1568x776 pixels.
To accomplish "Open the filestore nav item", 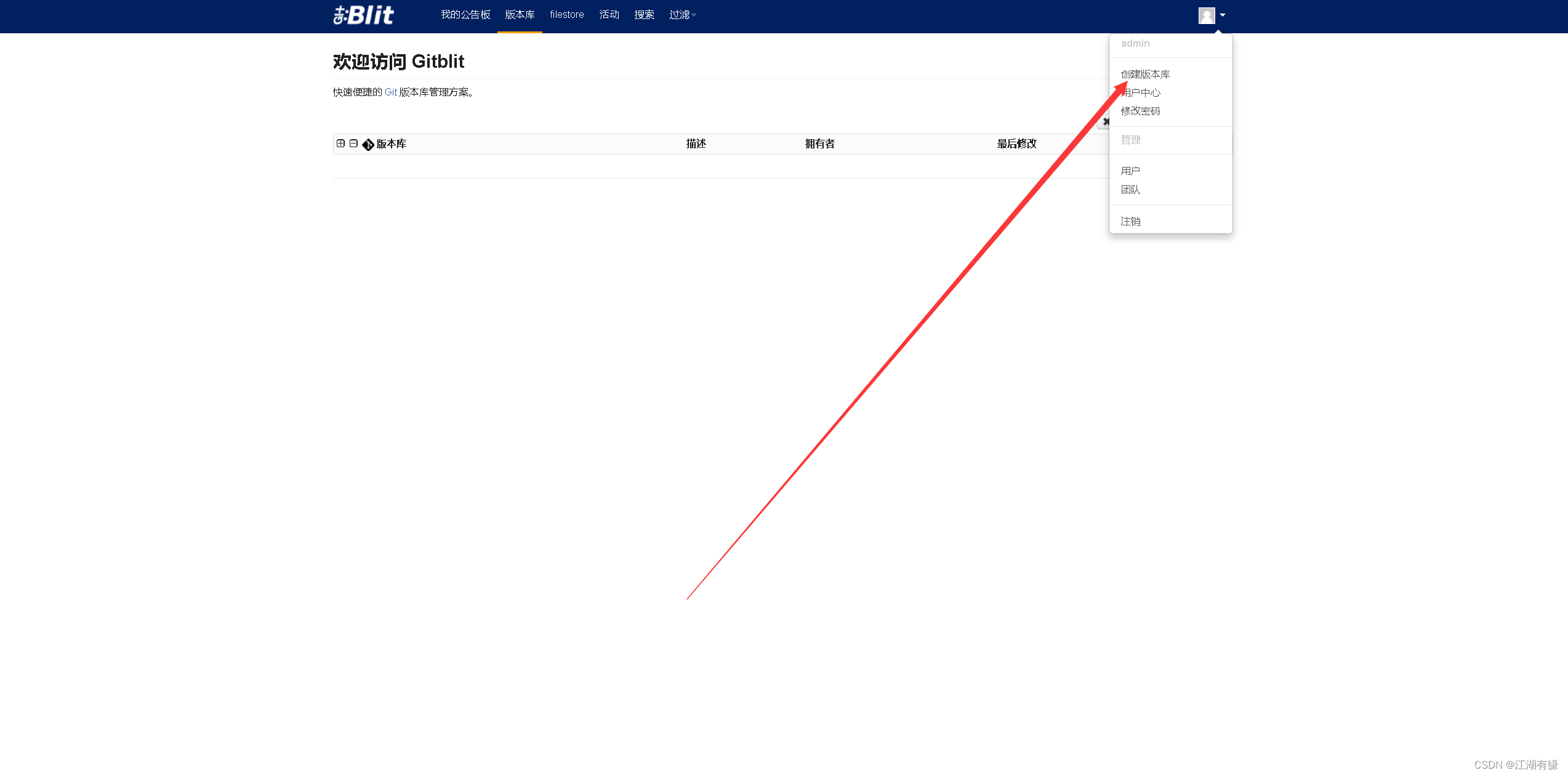I will tap(567, 15).
